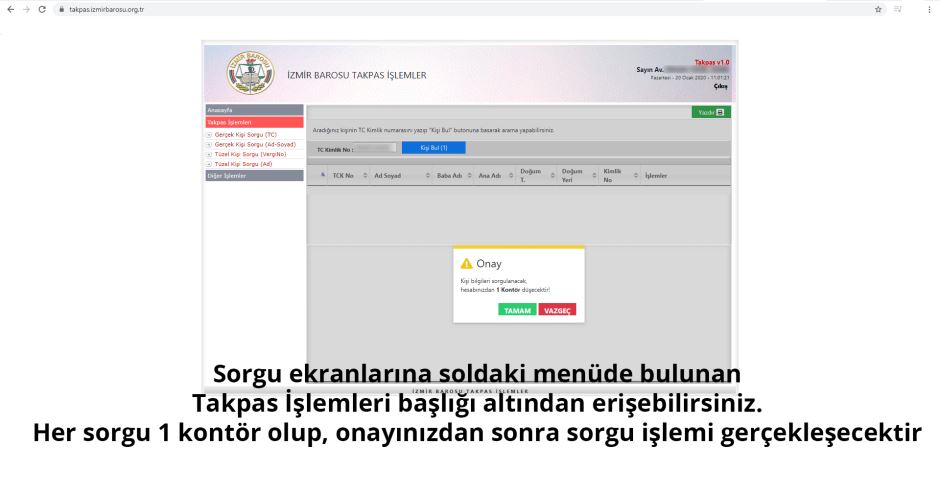Click the browser forward arrow

click(x=26, y=10)
